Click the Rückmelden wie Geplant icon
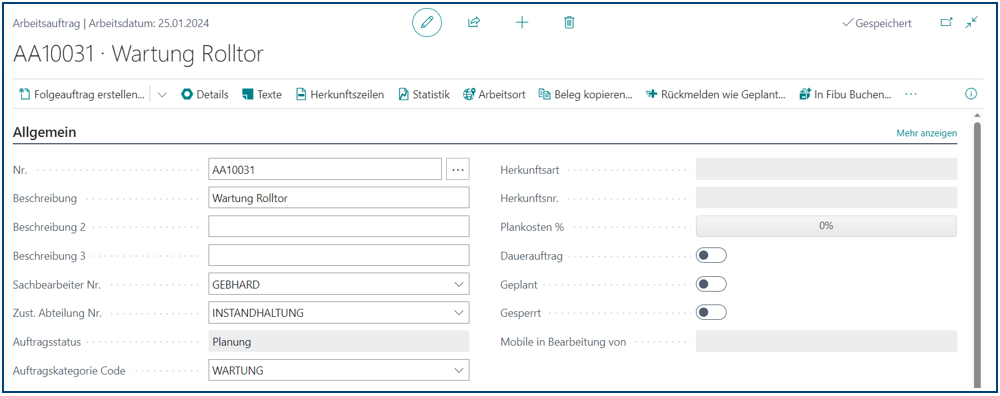1000x396 pixels. click(x=652, y=94)
